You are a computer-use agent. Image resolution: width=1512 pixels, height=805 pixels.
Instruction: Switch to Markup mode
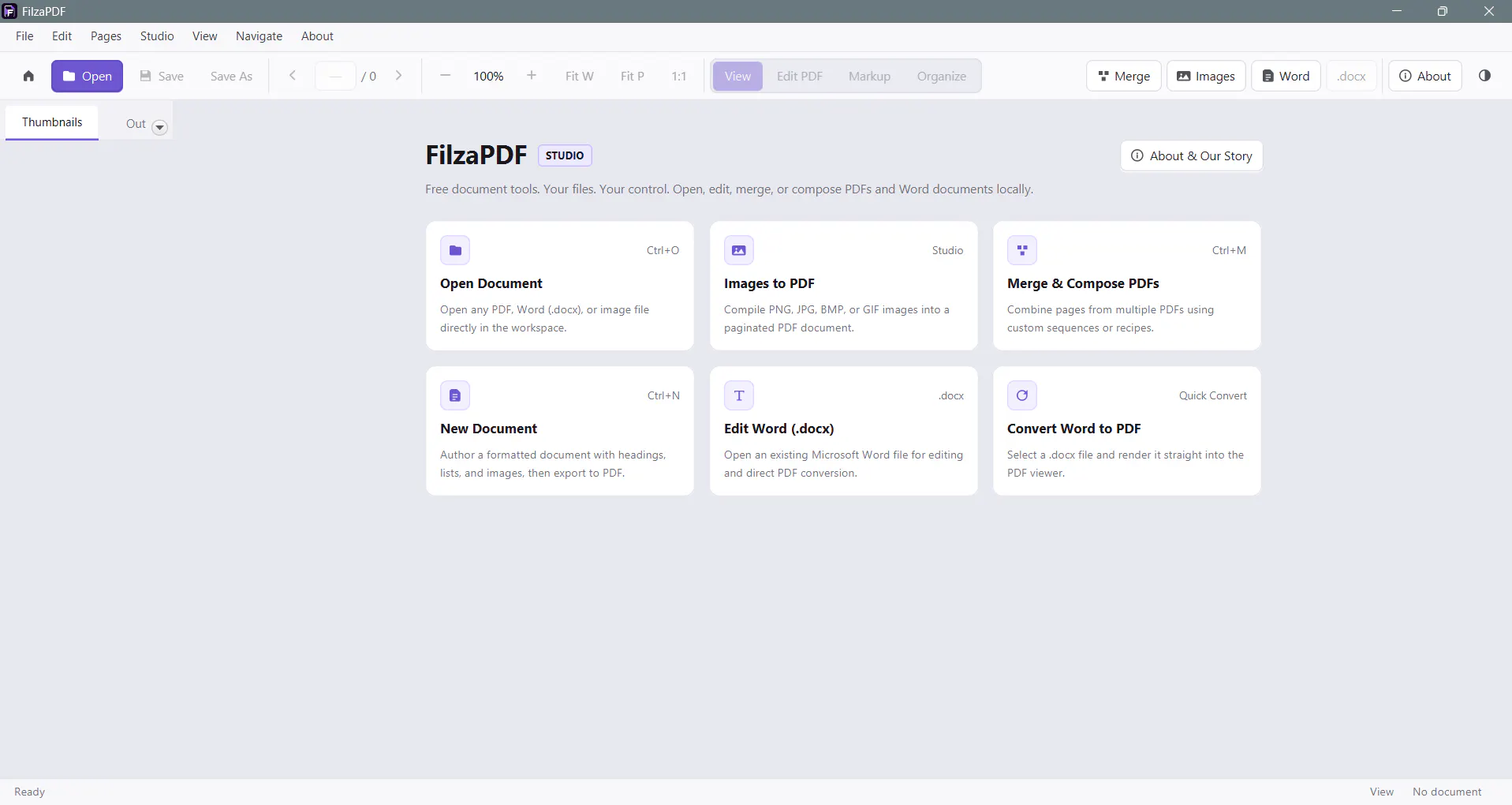[869, 76]
